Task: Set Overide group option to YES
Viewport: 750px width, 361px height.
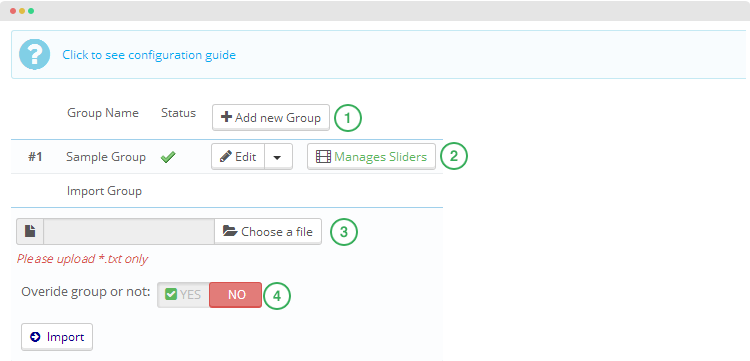Action: pyautogui.click(x=183, y=295)
